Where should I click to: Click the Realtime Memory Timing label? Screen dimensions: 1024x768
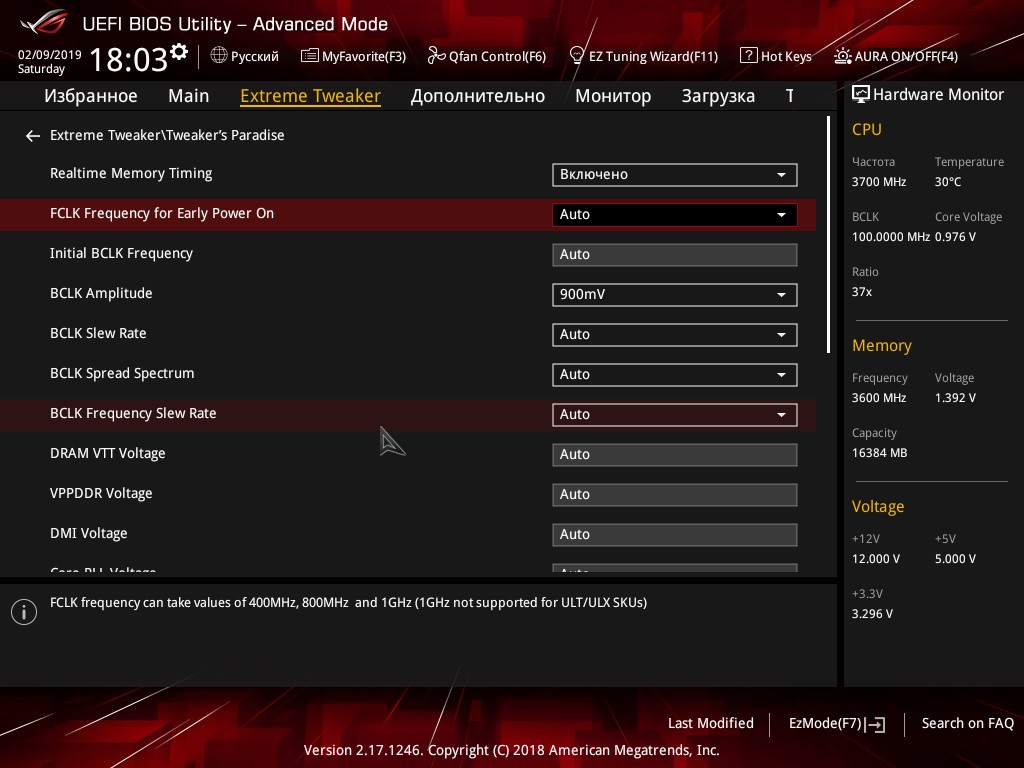tap(131, 174)
